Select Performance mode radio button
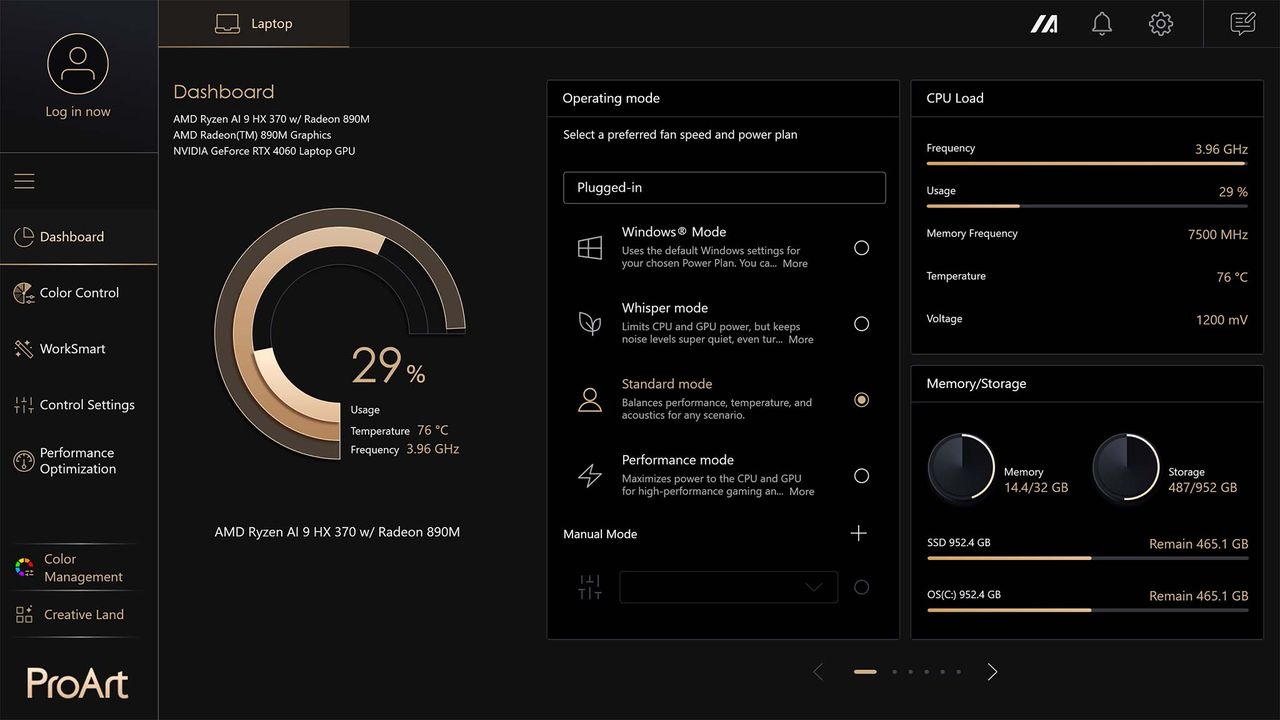 coord(861,476)
